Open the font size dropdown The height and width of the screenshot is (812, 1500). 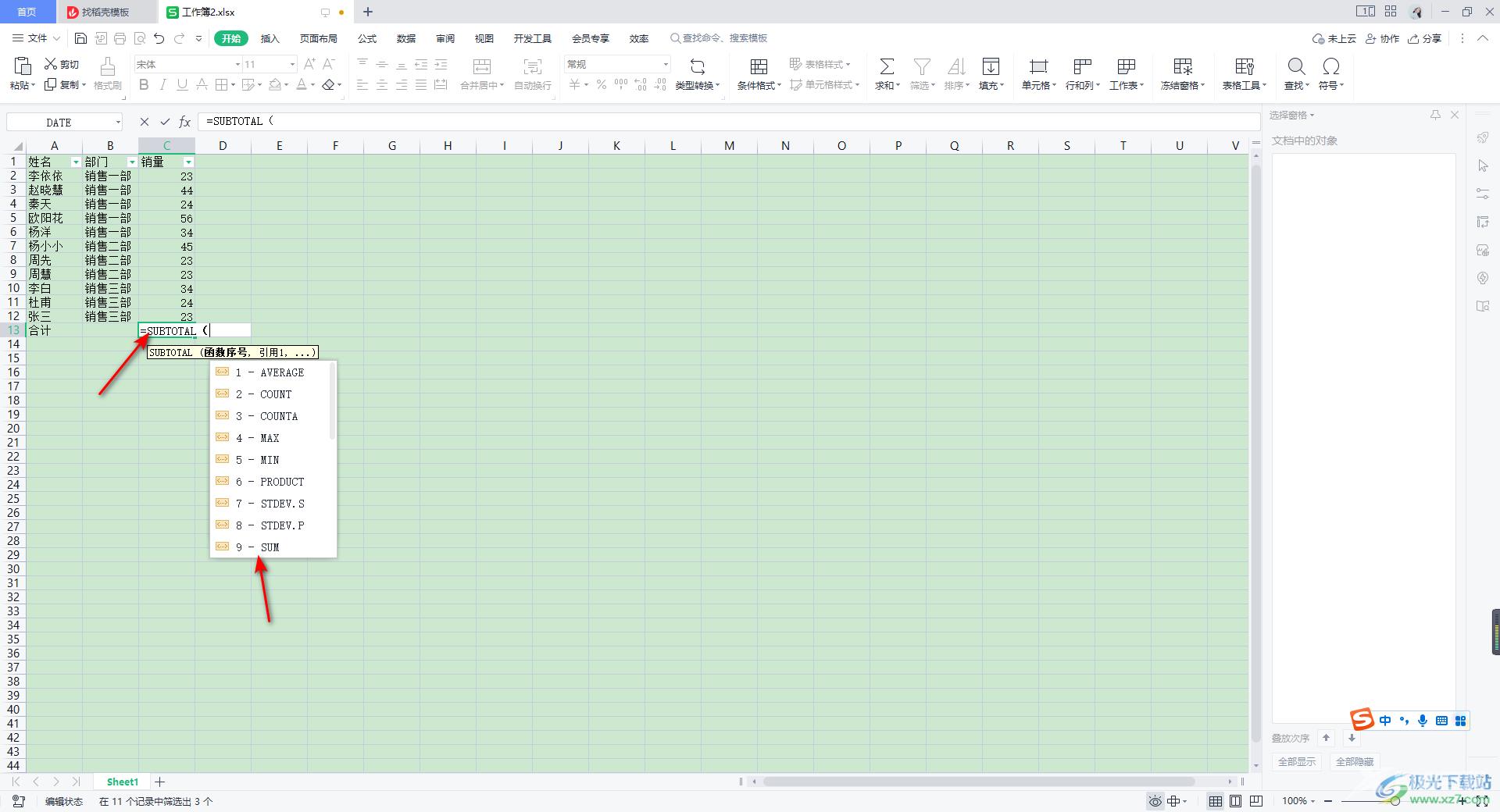point(292,64)
